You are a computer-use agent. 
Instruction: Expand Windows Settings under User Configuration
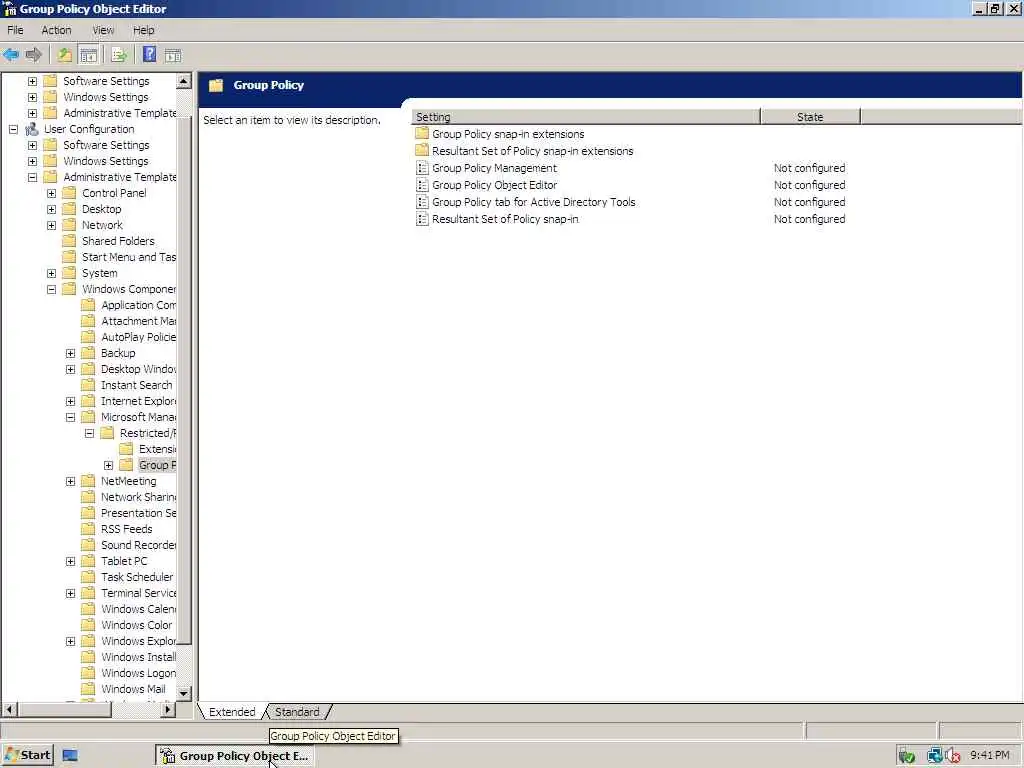point(32,161)
